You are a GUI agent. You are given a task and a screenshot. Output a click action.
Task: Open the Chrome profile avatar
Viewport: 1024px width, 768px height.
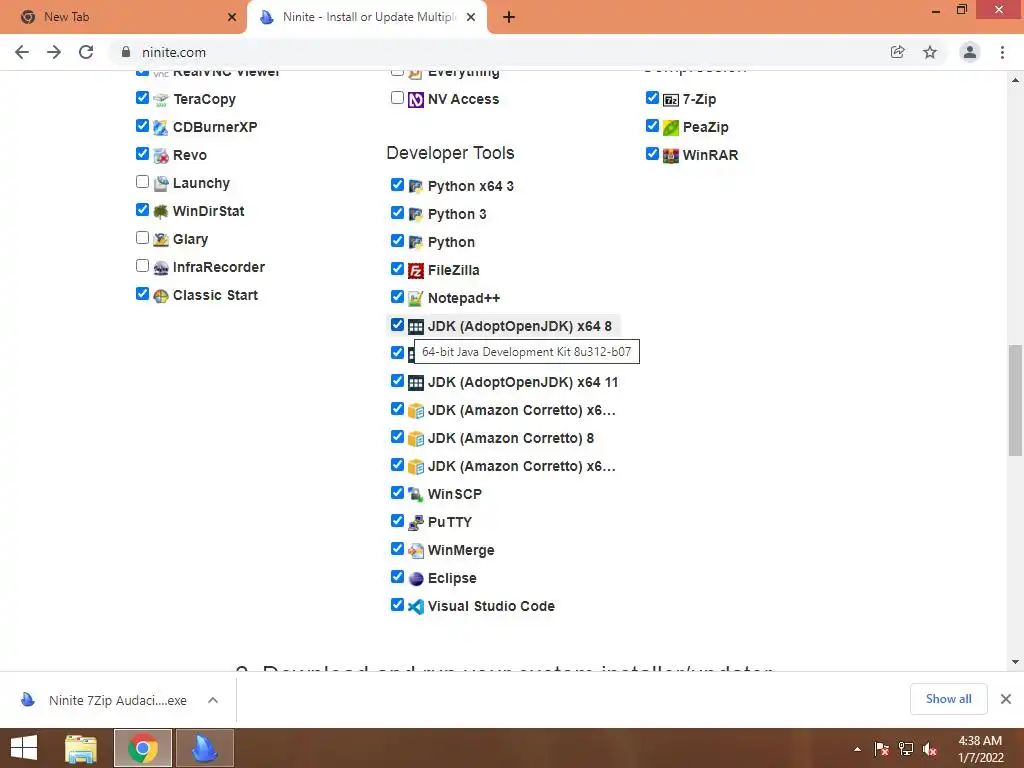click(x=970, y=52)
